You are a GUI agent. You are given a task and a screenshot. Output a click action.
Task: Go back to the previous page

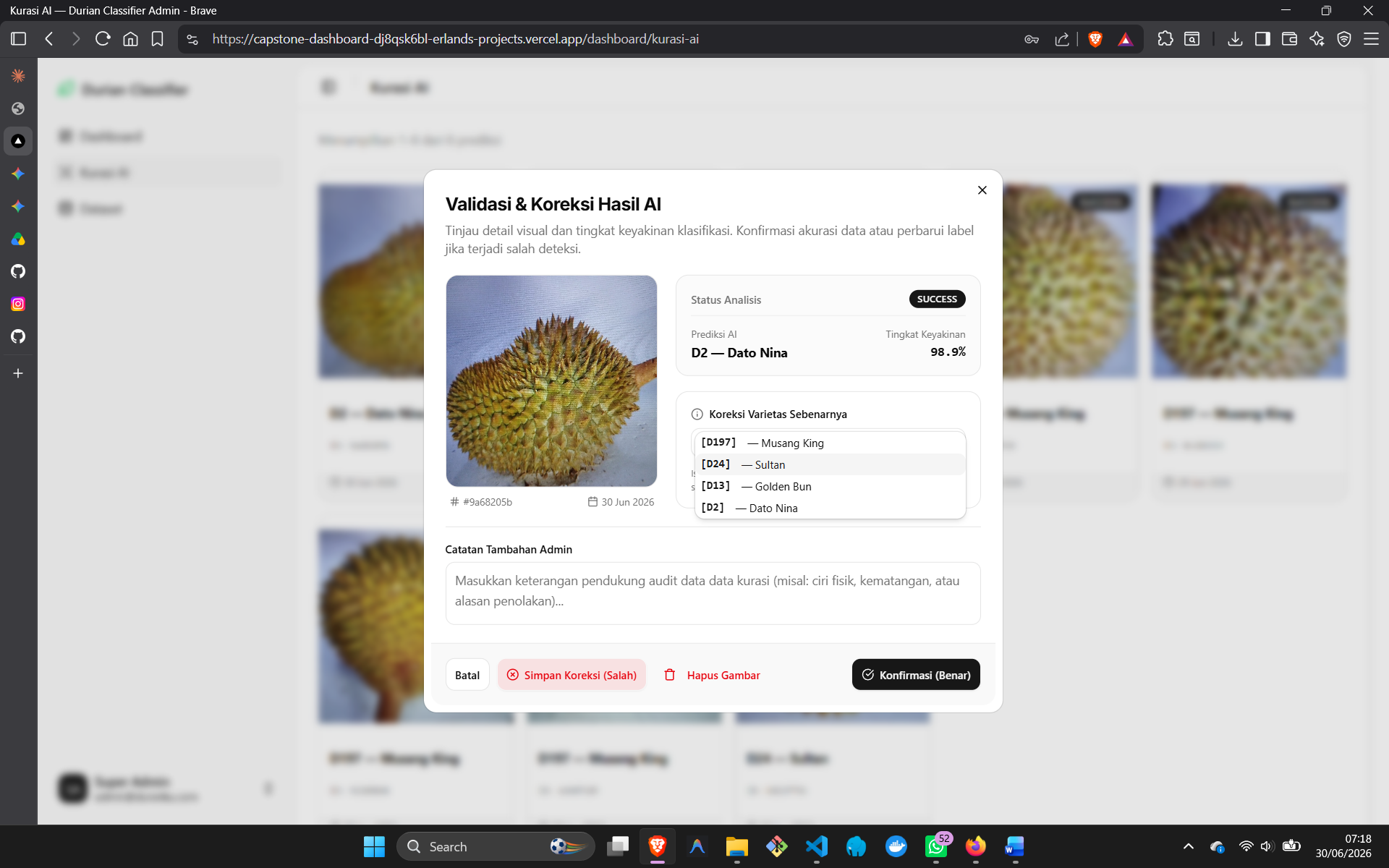[x=49, y=39]
